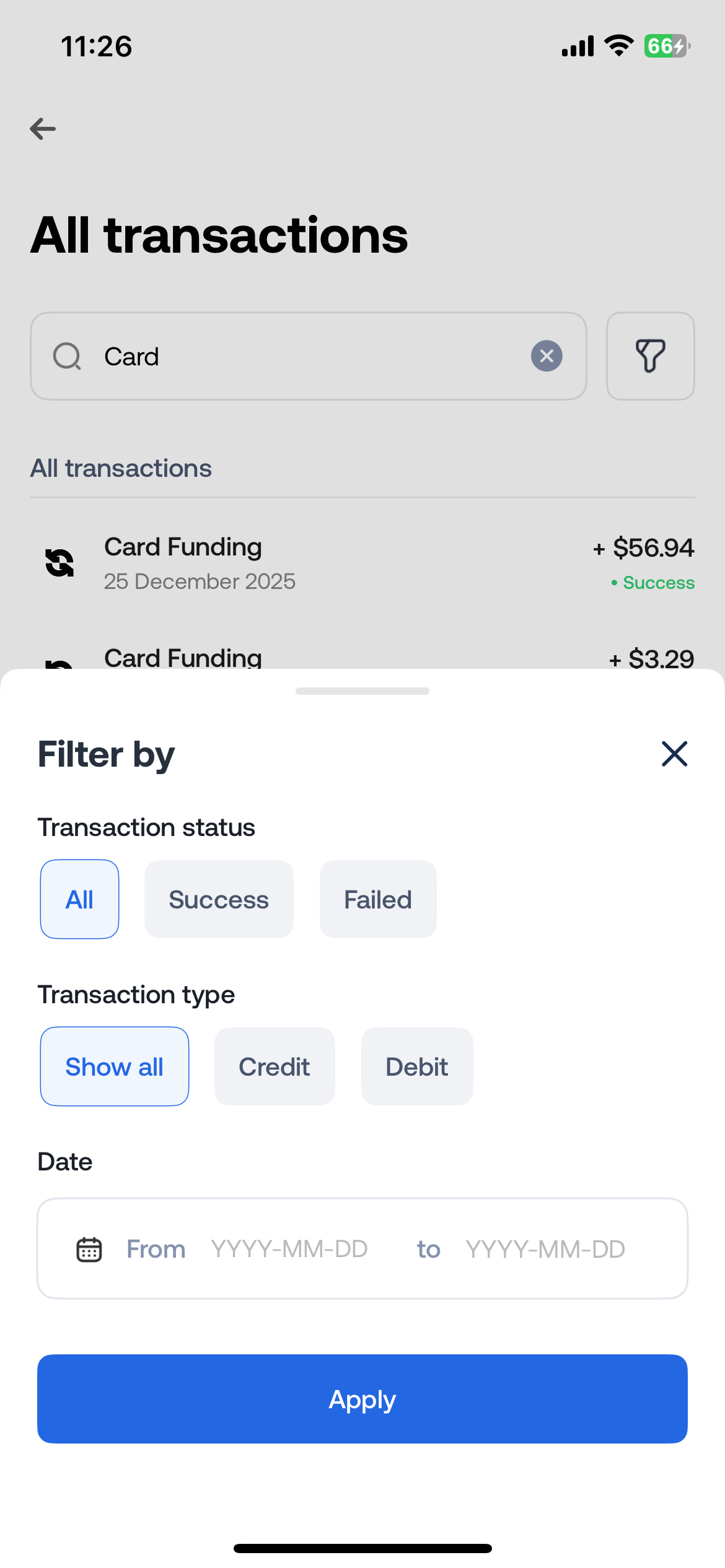Clear the search field with the X icon
Image resolution: width=725 pixels, height=1568 pixels.
click(547, 356)
